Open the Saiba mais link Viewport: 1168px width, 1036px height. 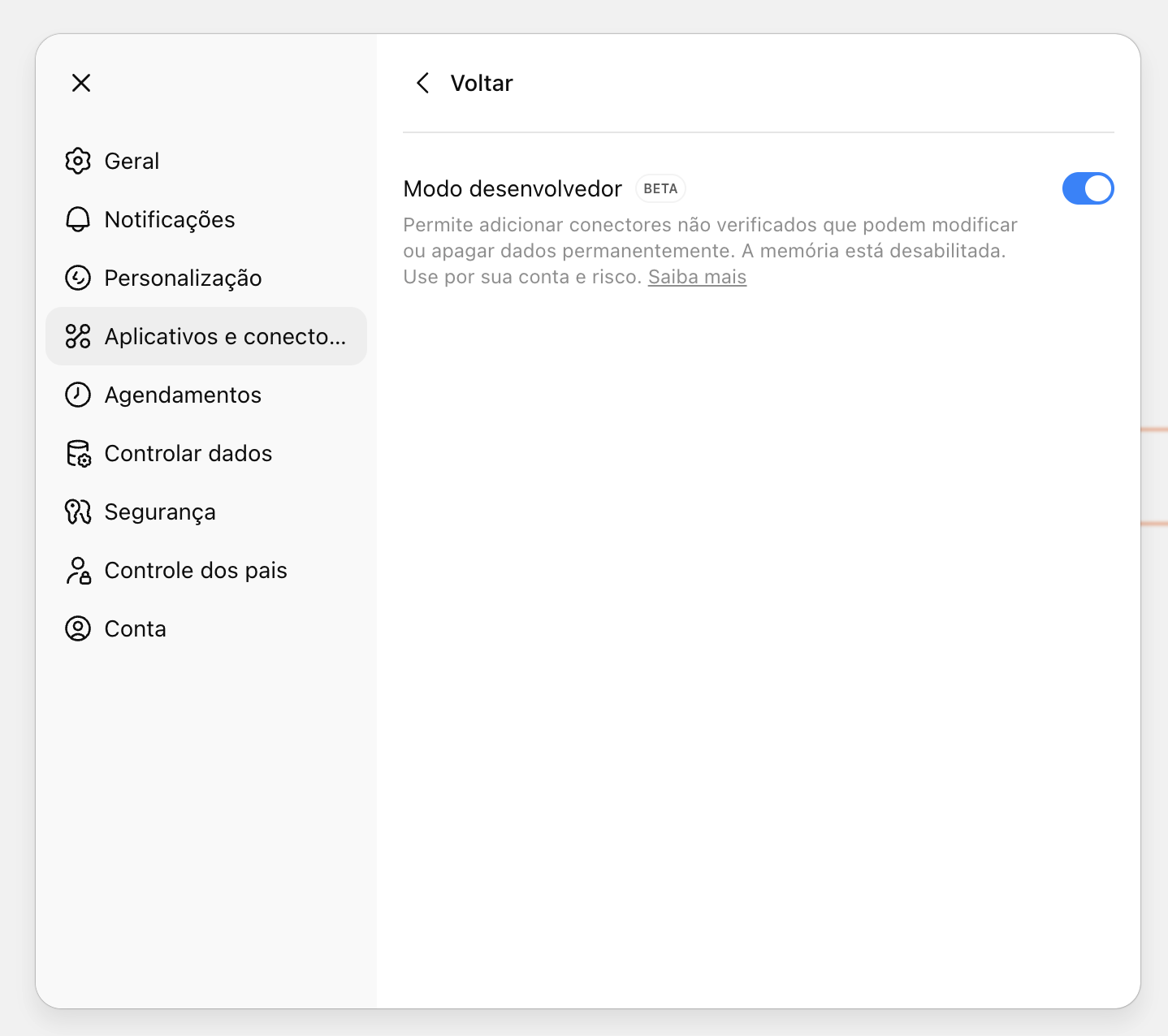(x=697, y=277)
